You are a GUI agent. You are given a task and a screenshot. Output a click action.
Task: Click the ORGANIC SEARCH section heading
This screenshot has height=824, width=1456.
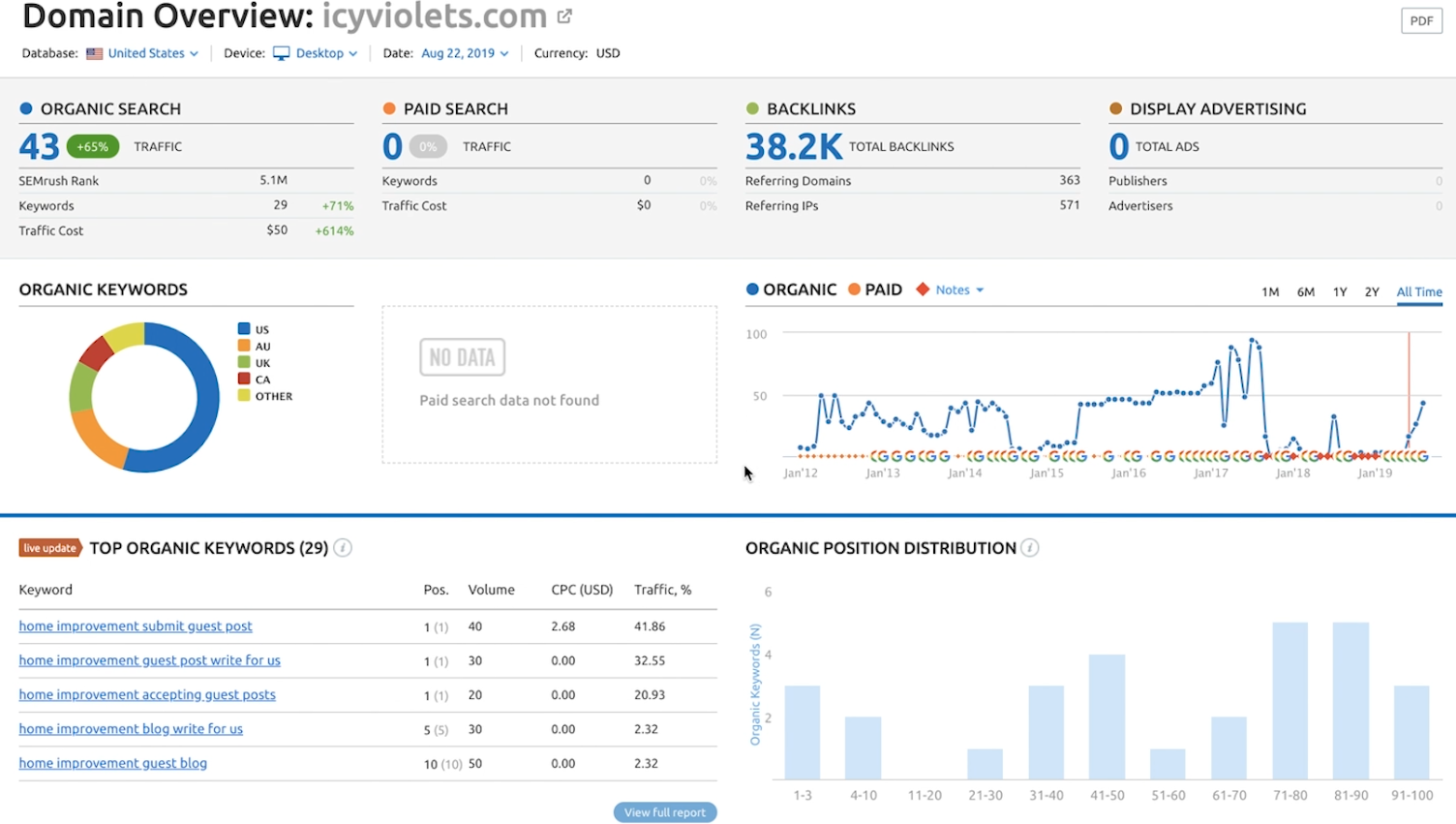pyautogui.click(x=110, y=108)
